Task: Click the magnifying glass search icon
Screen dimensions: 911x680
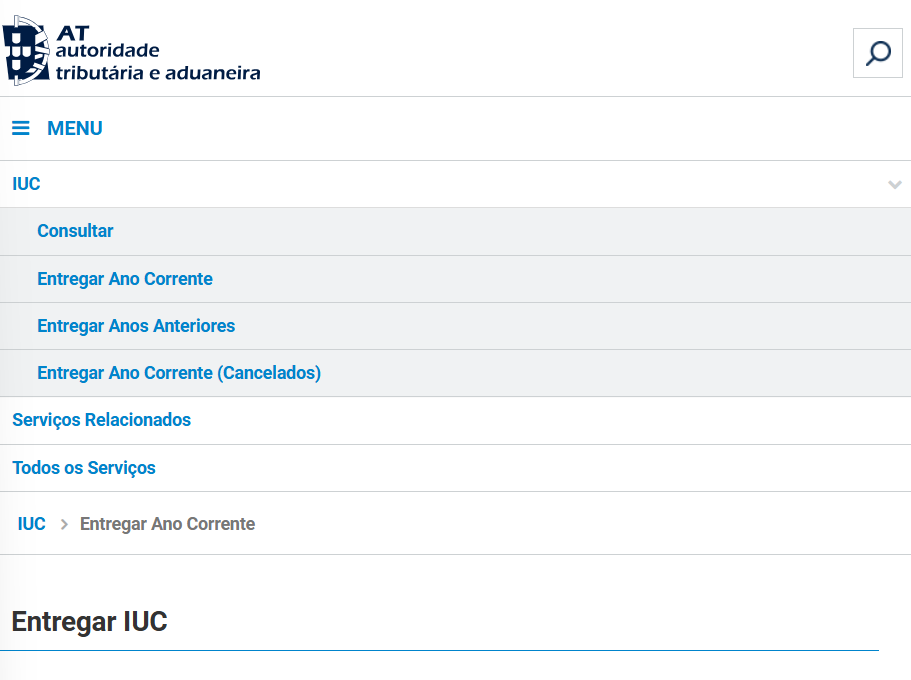Action: (878, 53)
